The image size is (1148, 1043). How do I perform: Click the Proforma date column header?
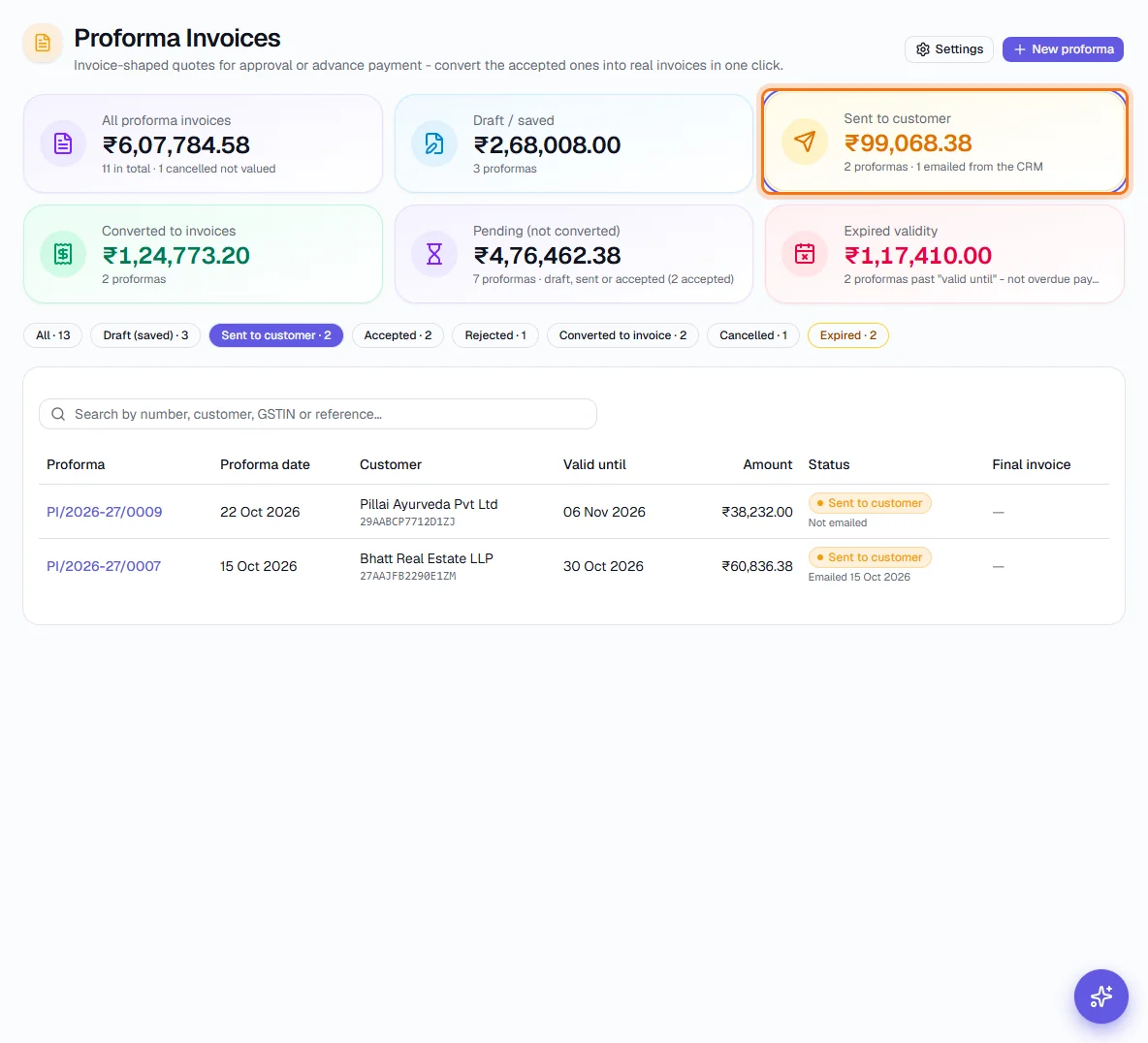(x=265, y=464)
